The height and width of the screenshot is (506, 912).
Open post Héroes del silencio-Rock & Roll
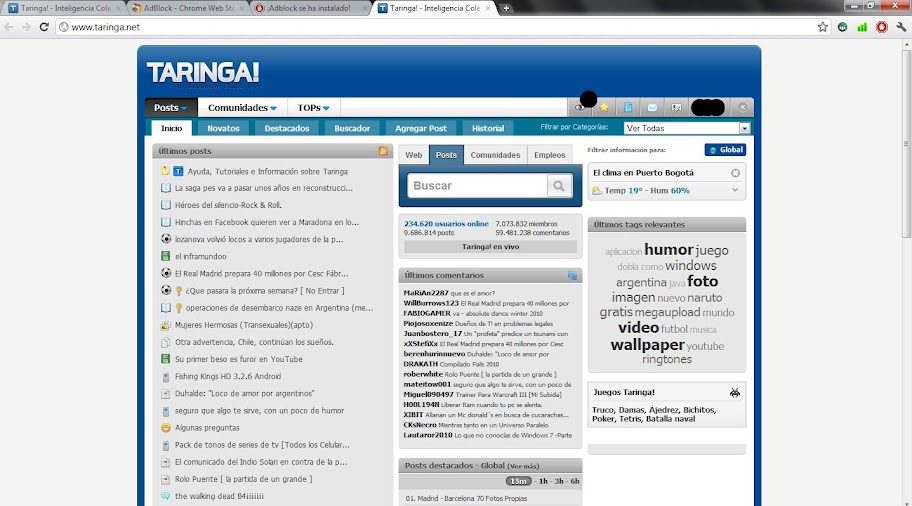coord(228,205)
